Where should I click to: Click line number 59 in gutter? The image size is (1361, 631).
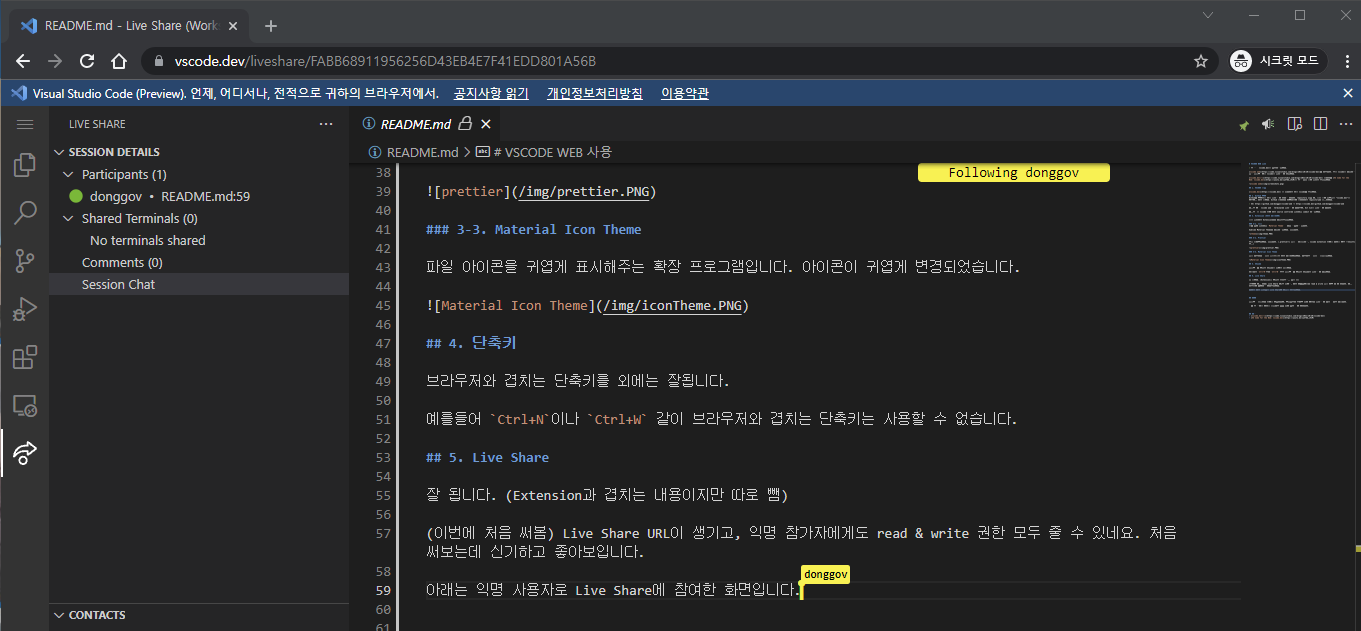[x=382, y=590]
